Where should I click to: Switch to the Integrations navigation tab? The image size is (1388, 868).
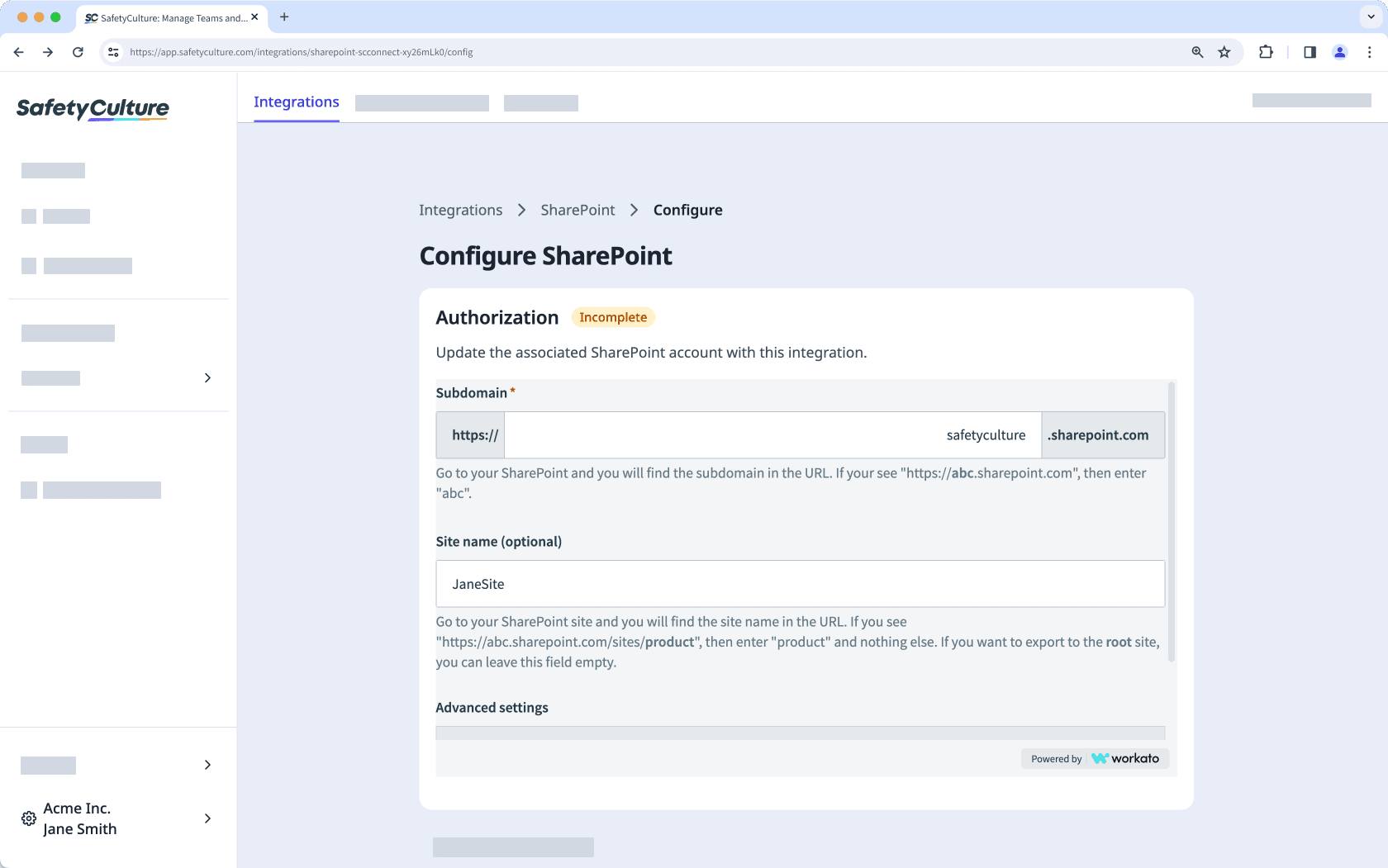[x=297, y=102]
